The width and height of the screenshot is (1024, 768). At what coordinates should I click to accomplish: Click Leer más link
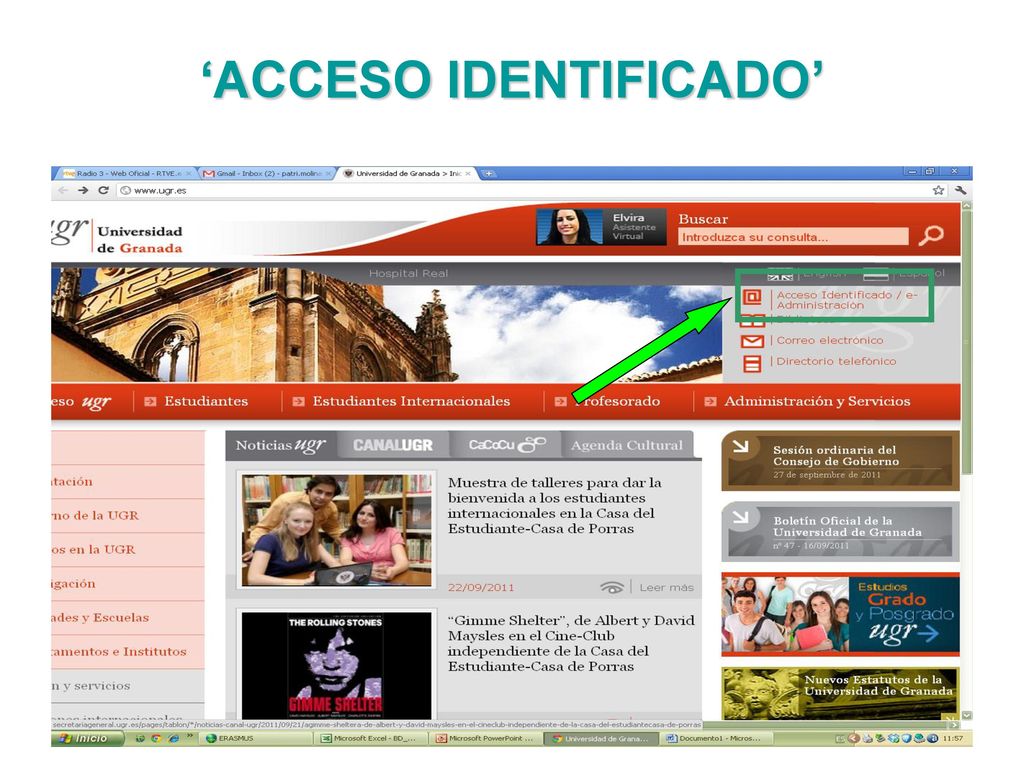(x=666, y=588)
